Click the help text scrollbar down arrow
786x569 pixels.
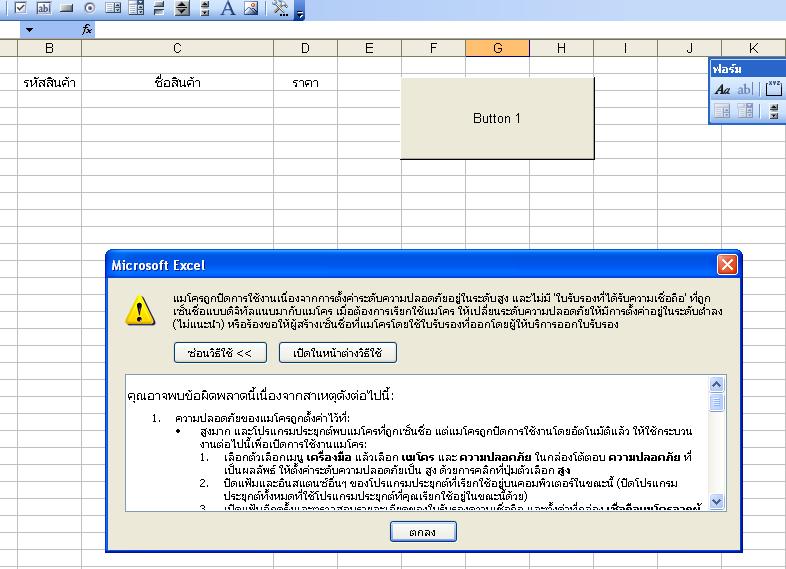pos(716,501)
